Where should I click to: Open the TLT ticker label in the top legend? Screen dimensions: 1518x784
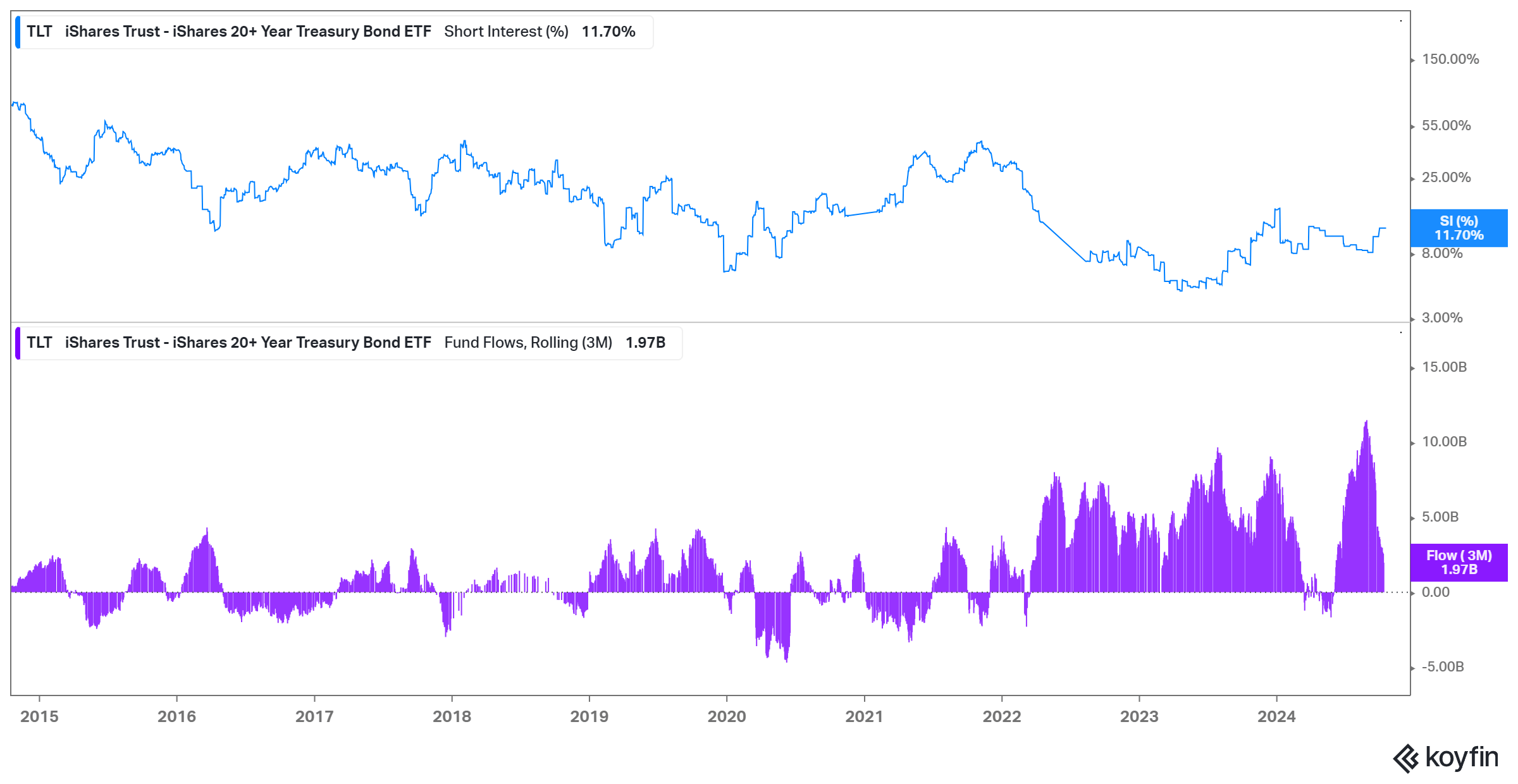[39, 31]
